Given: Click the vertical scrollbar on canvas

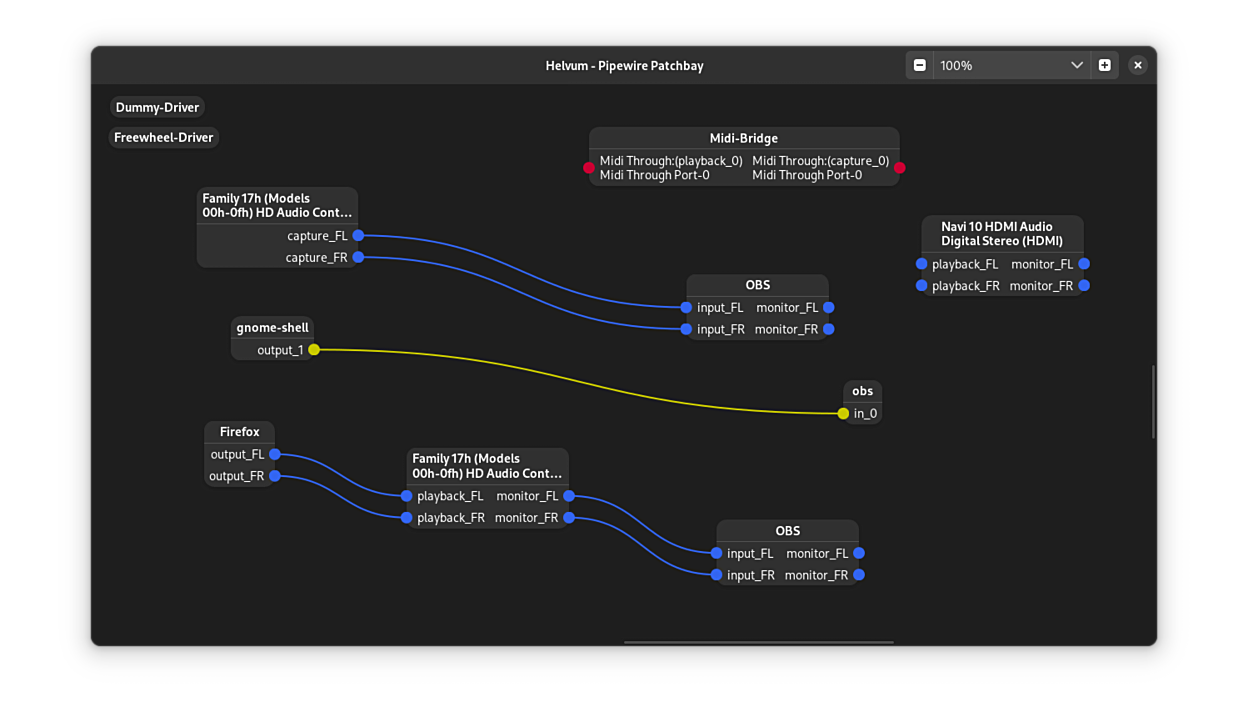Looking at the screenshot, I should [x=1153, y=401].
